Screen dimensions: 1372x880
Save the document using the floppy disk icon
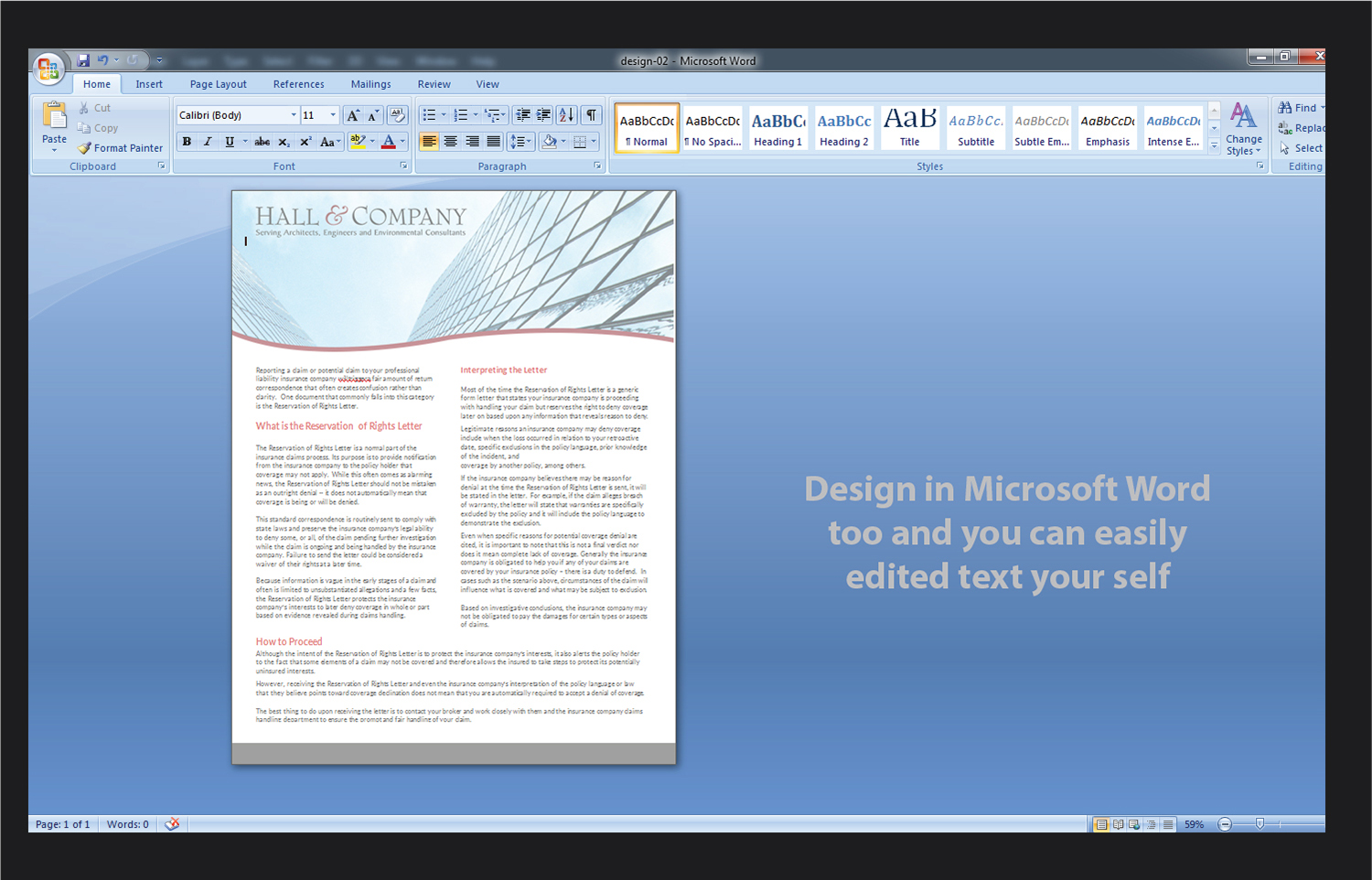tap(83, 60)
